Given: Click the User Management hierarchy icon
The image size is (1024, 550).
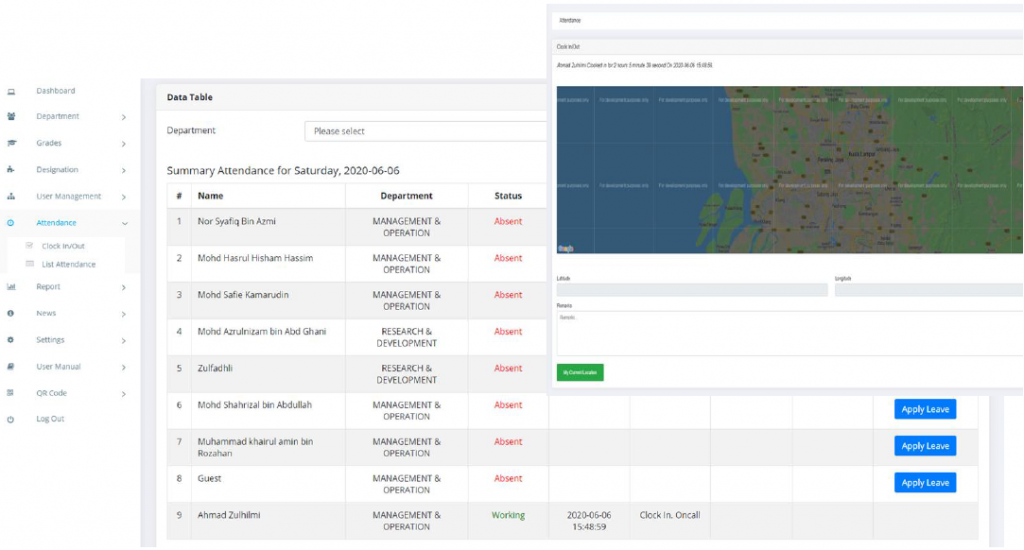Looking at the screenshot, I should pos(11,197).
